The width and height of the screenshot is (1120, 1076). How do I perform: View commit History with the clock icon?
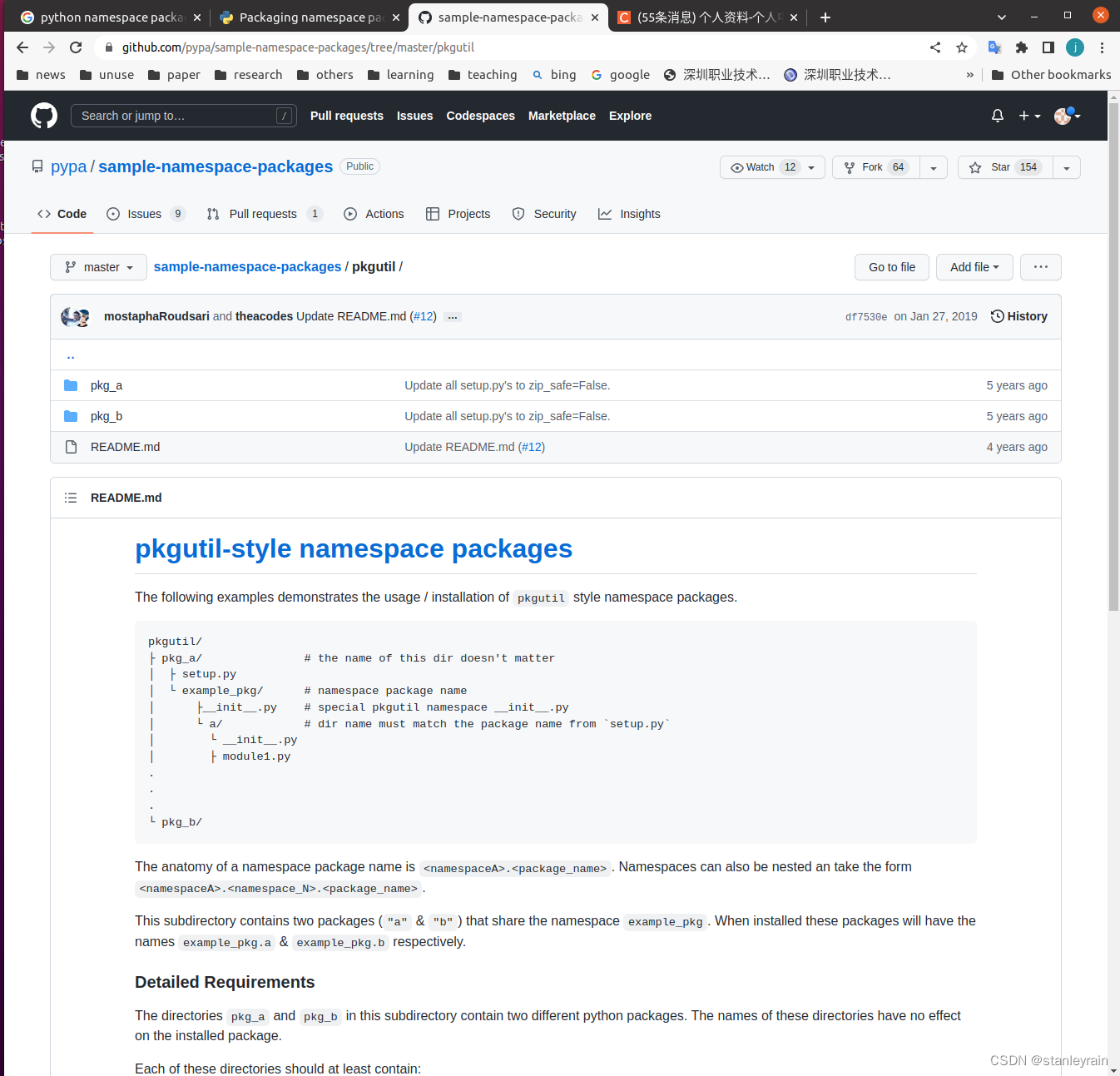(1018, 316)
